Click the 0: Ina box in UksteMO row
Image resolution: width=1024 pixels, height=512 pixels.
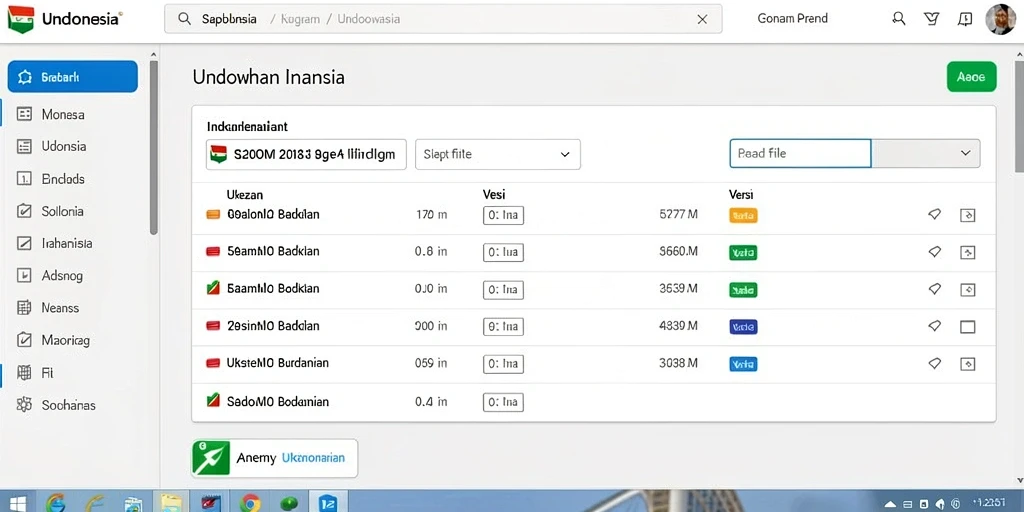tap(503, 363)
